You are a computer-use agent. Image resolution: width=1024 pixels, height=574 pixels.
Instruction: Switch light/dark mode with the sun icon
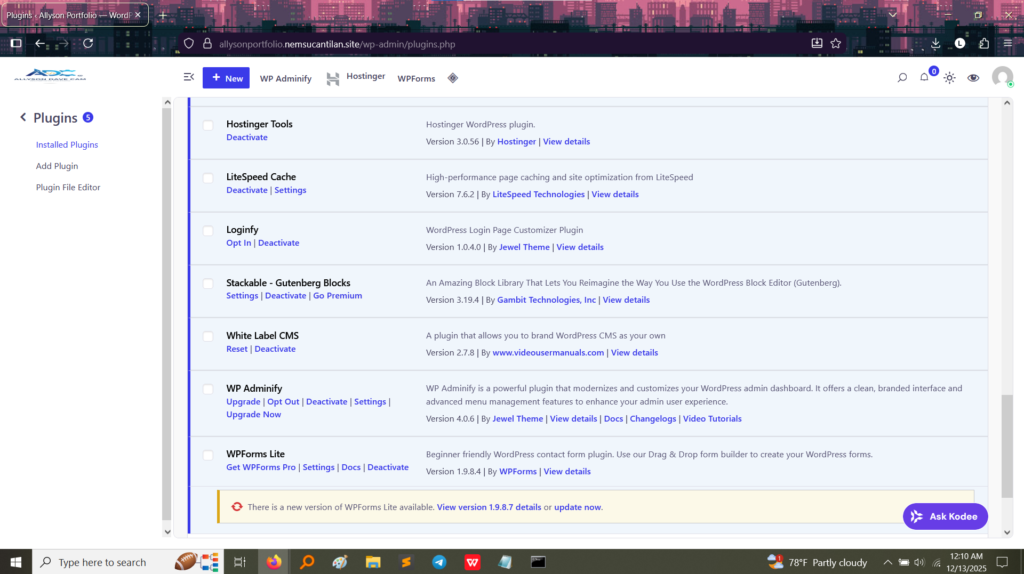(949, 78)
